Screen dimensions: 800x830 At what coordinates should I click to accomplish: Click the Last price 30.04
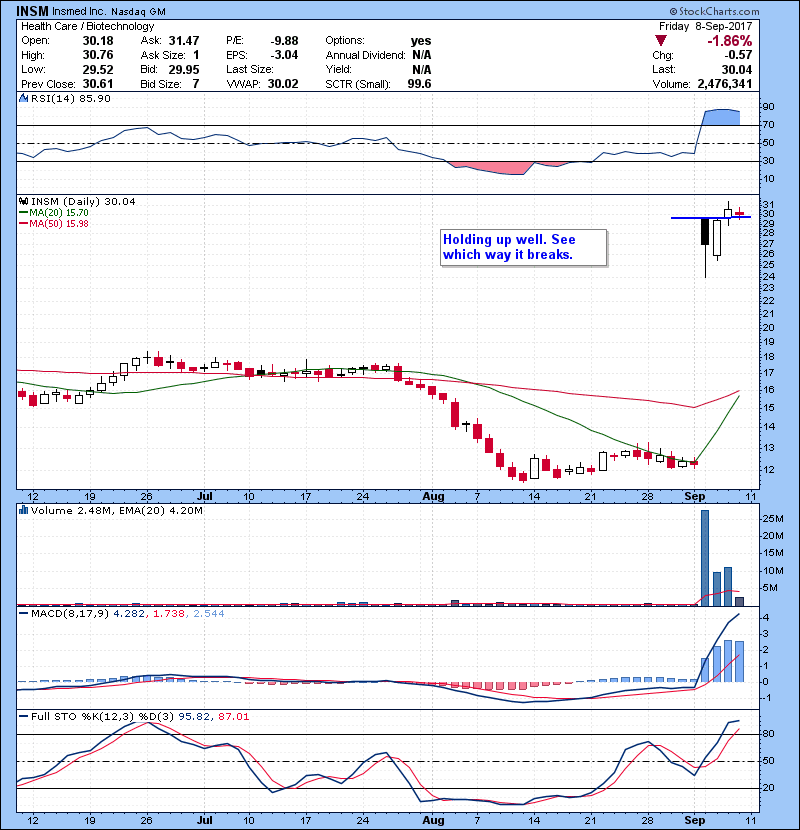tap(737, 69)
